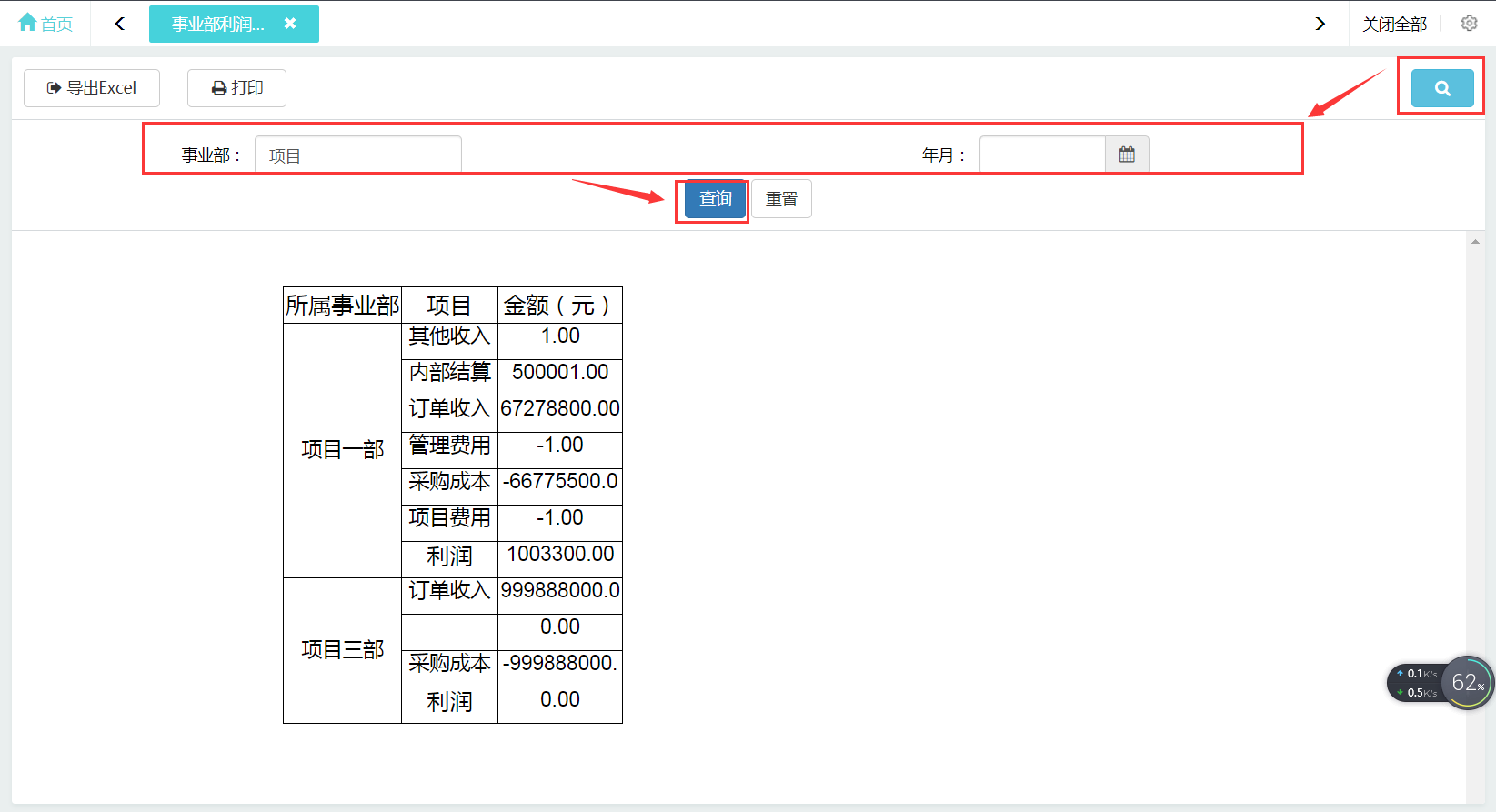The width and height of the screenshot is (1496, 812).
Task: Click the home icon labeled 首页
Action: coord(45,24)
